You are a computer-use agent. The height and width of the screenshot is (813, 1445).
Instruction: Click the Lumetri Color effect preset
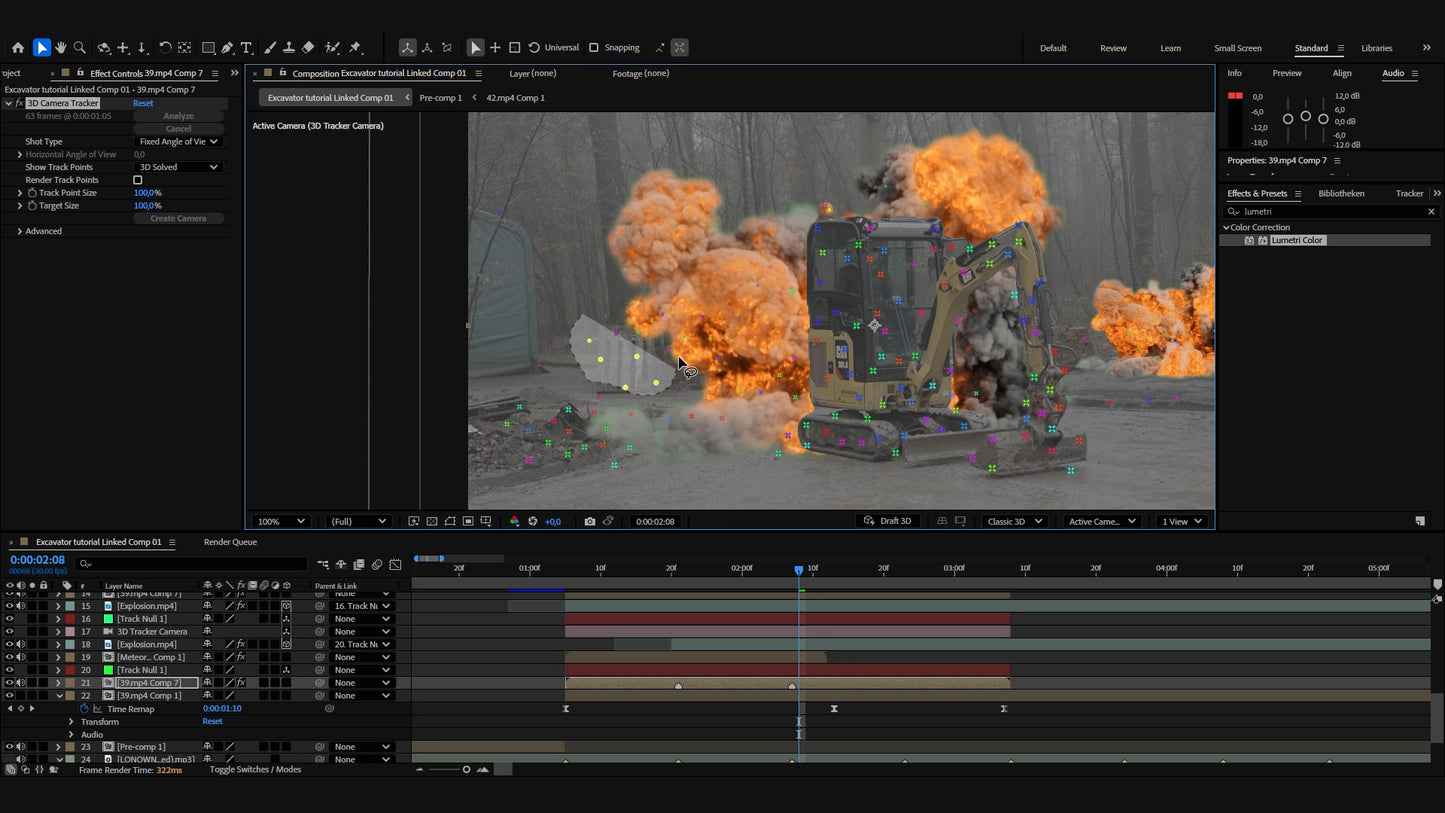[x=1298, y=240]
